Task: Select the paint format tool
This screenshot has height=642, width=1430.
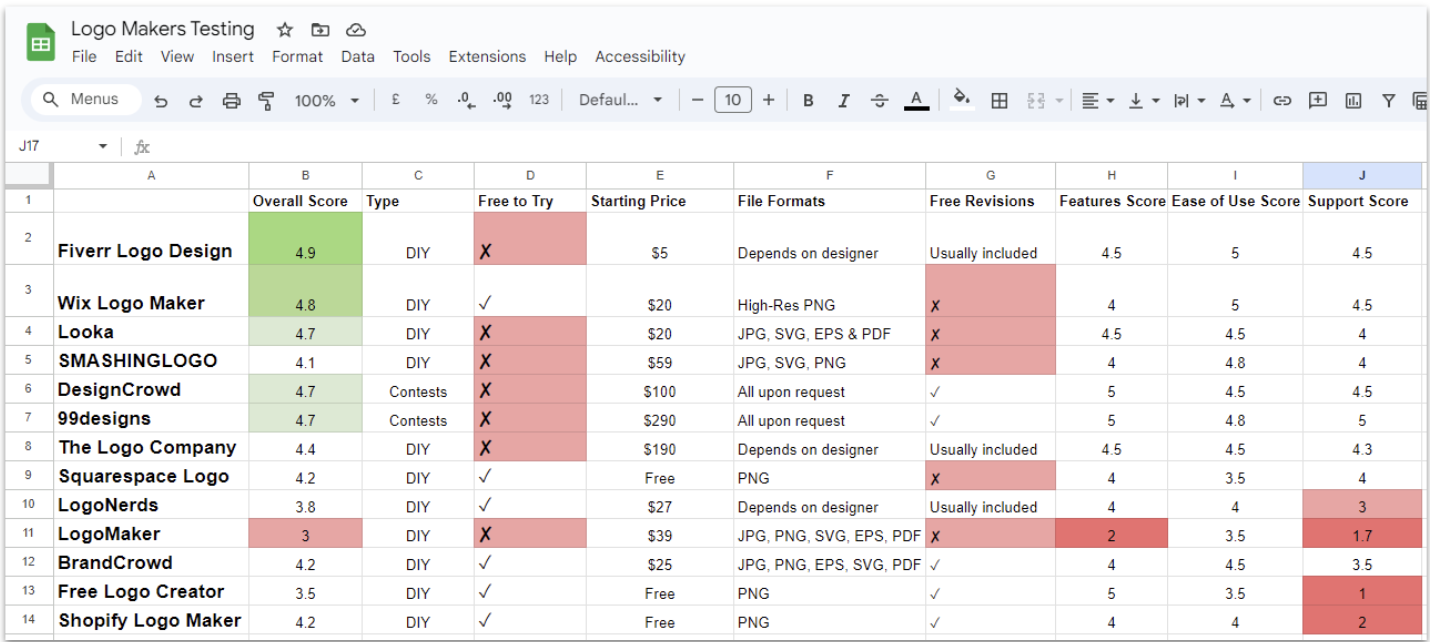Action: 265,99
